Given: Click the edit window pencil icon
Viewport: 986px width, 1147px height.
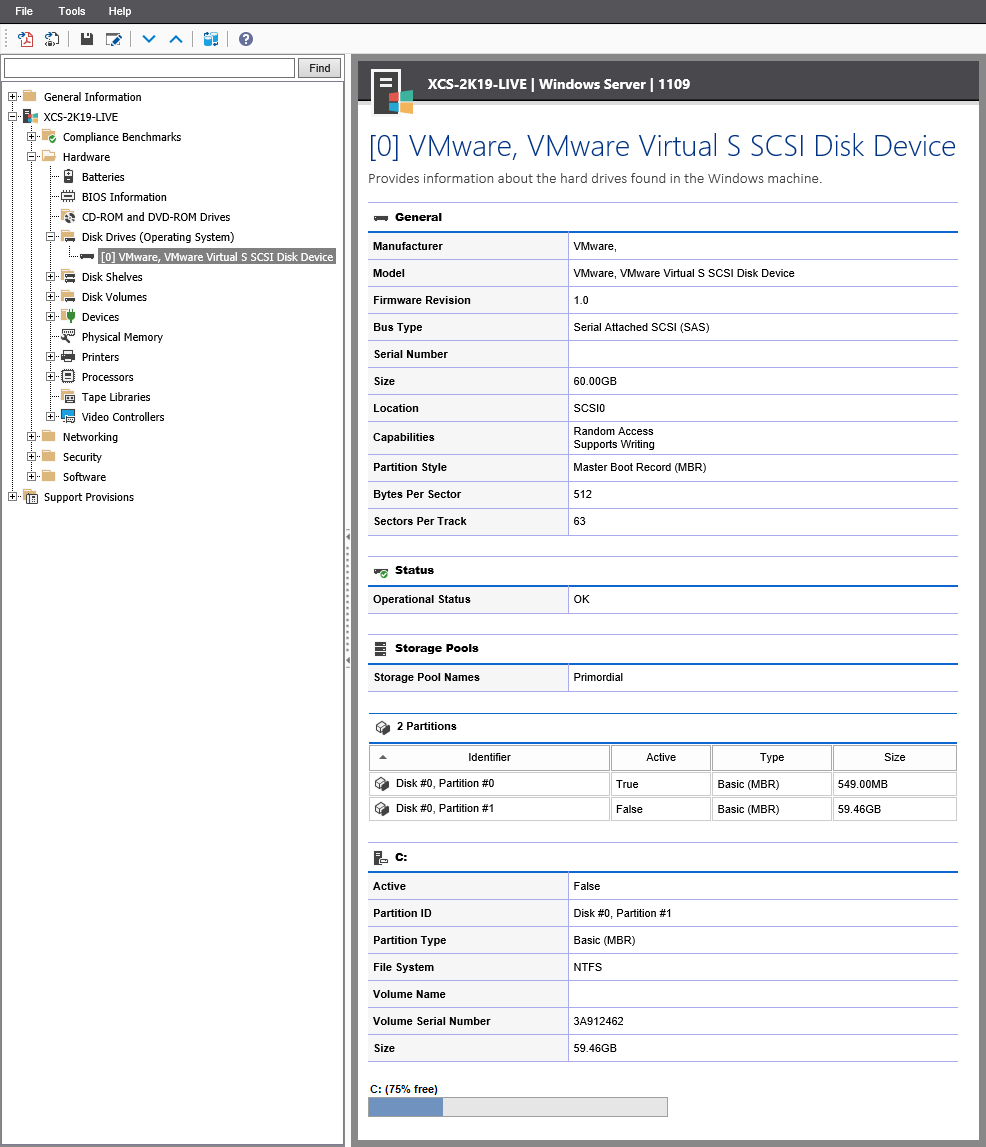Looking at the screenshot, I should [x=113, y=39].
